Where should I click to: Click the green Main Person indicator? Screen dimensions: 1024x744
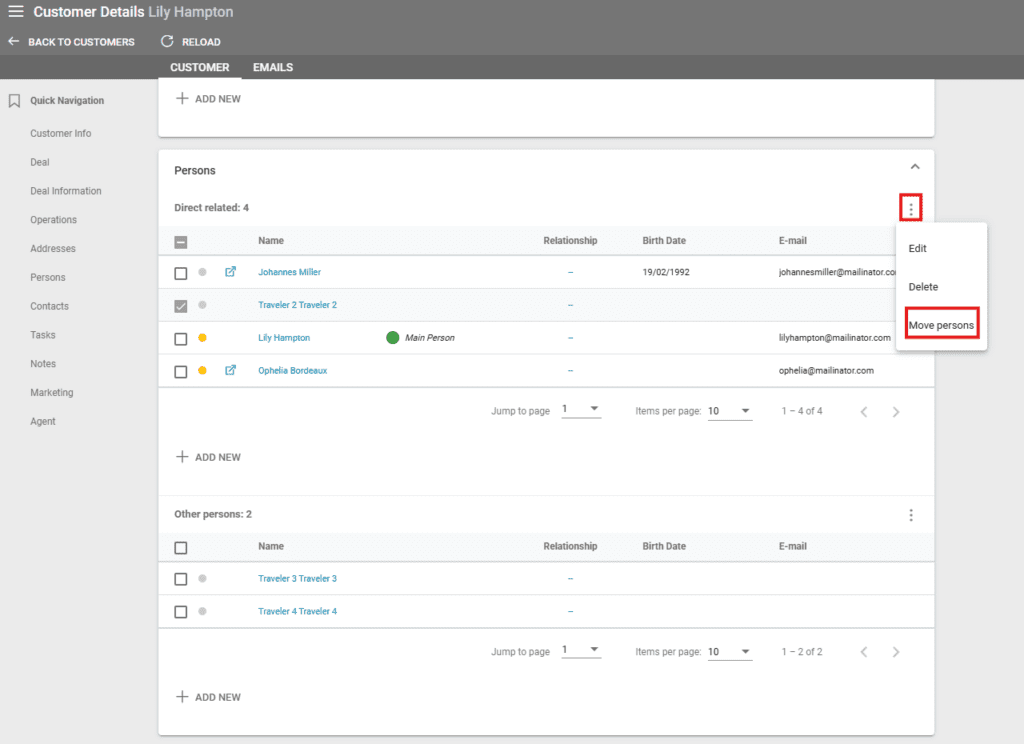(393, 338)
